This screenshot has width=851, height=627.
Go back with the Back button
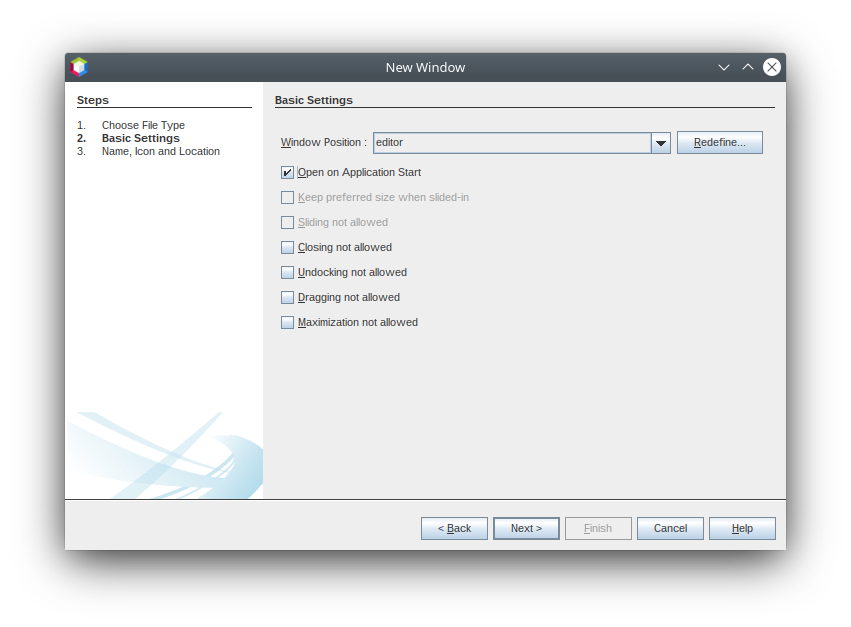click(x=454, y=528)
